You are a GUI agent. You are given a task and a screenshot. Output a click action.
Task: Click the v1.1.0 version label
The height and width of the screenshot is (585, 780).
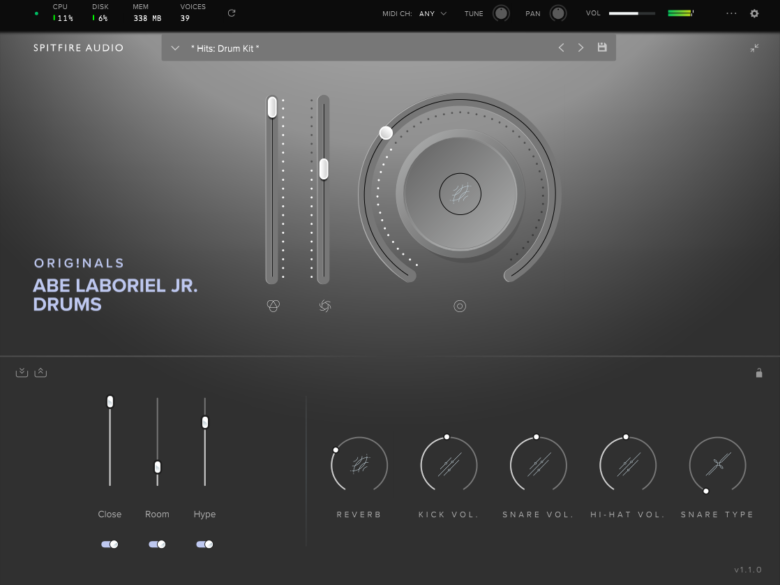[748, 570]
